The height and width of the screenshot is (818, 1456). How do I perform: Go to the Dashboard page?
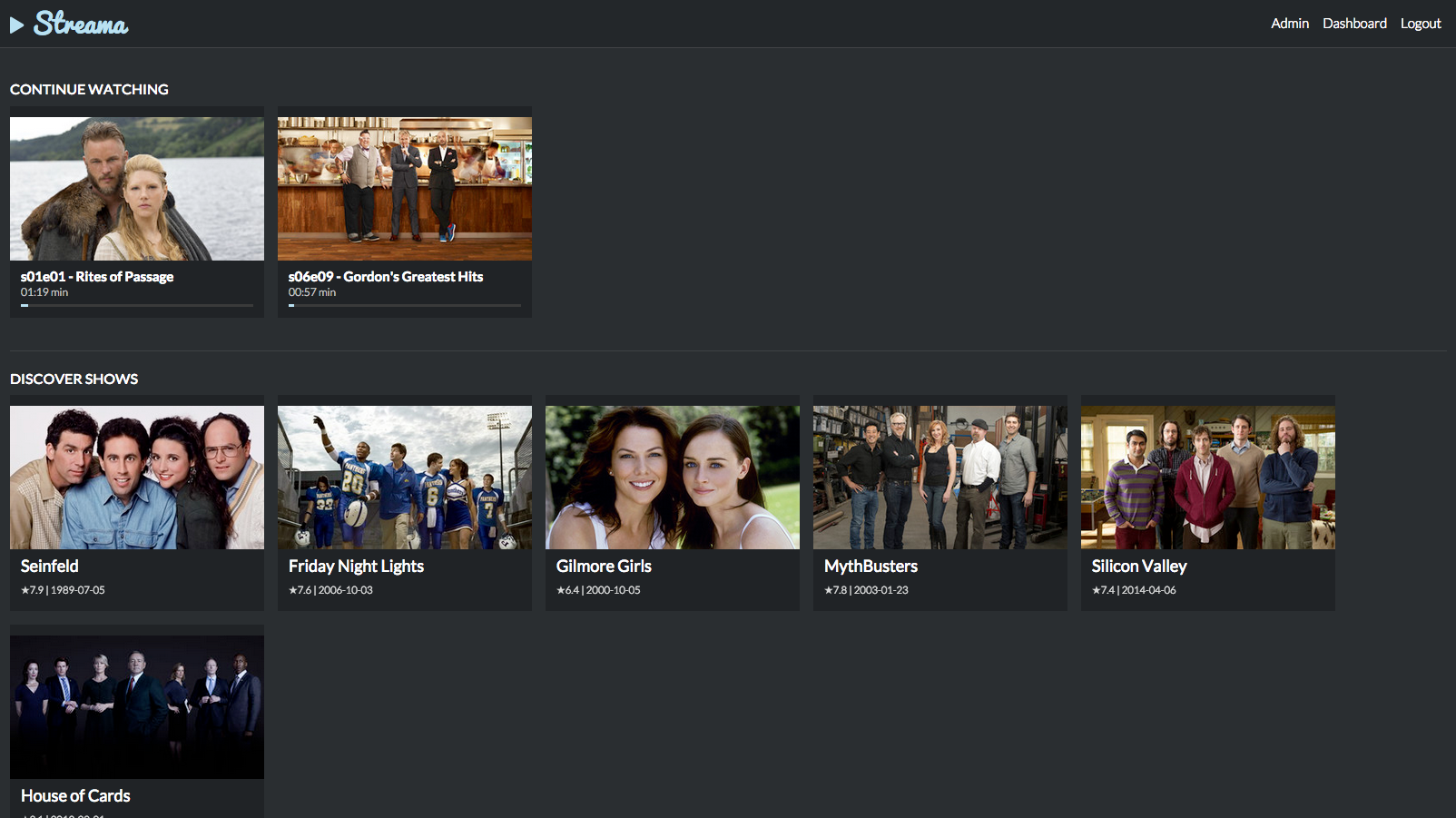coord(1354,24)
